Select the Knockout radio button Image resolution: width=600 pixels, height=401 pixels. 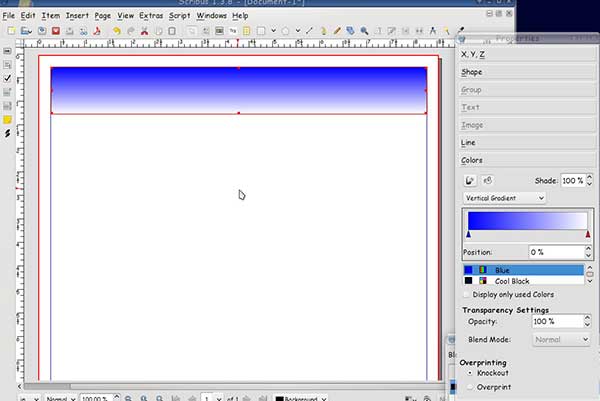tap(470, 372)
